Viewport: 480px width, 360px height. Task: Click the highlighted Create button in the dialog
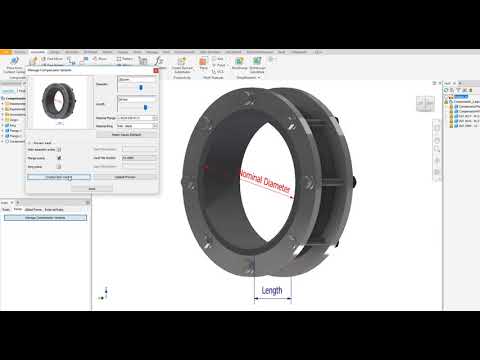pos(59,177)
